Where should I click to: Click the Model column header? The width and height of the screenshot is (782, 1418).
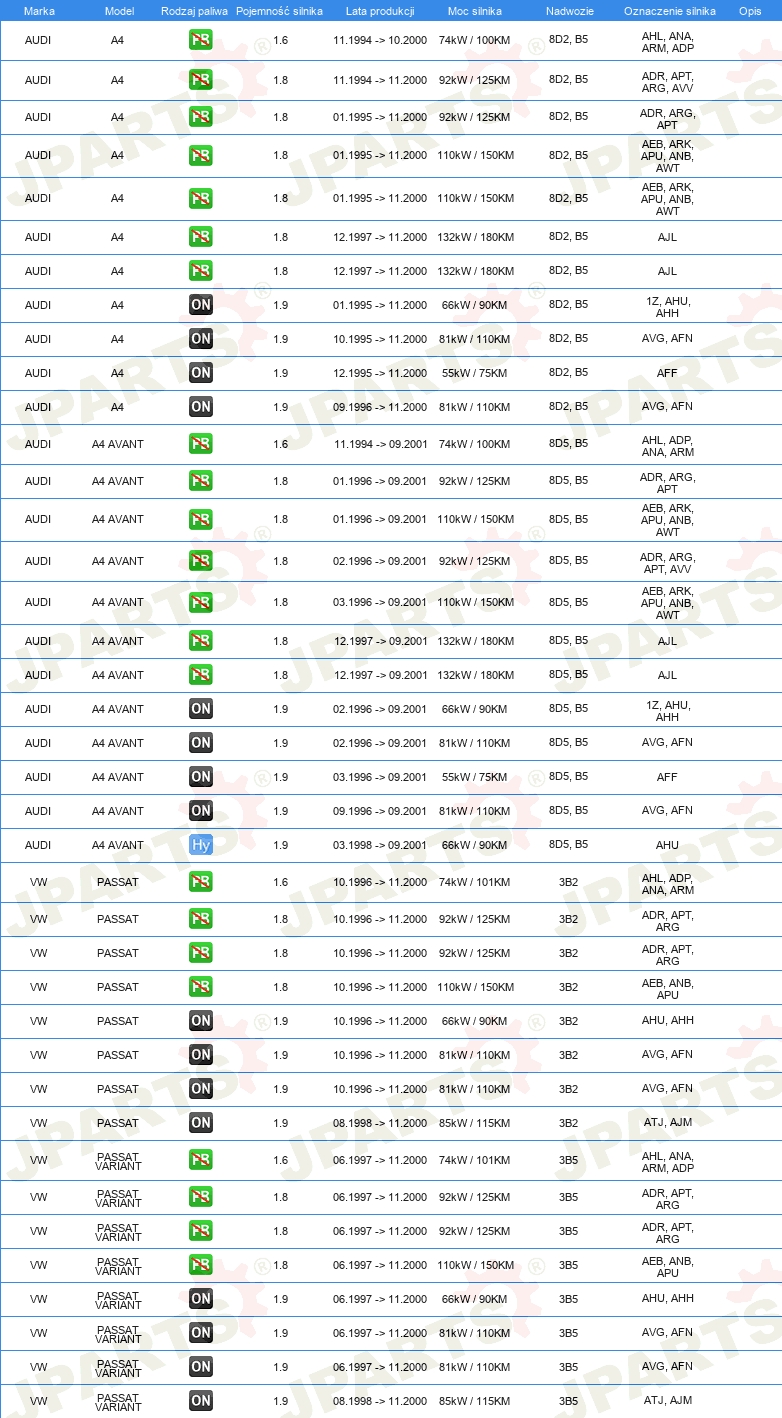coord(119,11)
